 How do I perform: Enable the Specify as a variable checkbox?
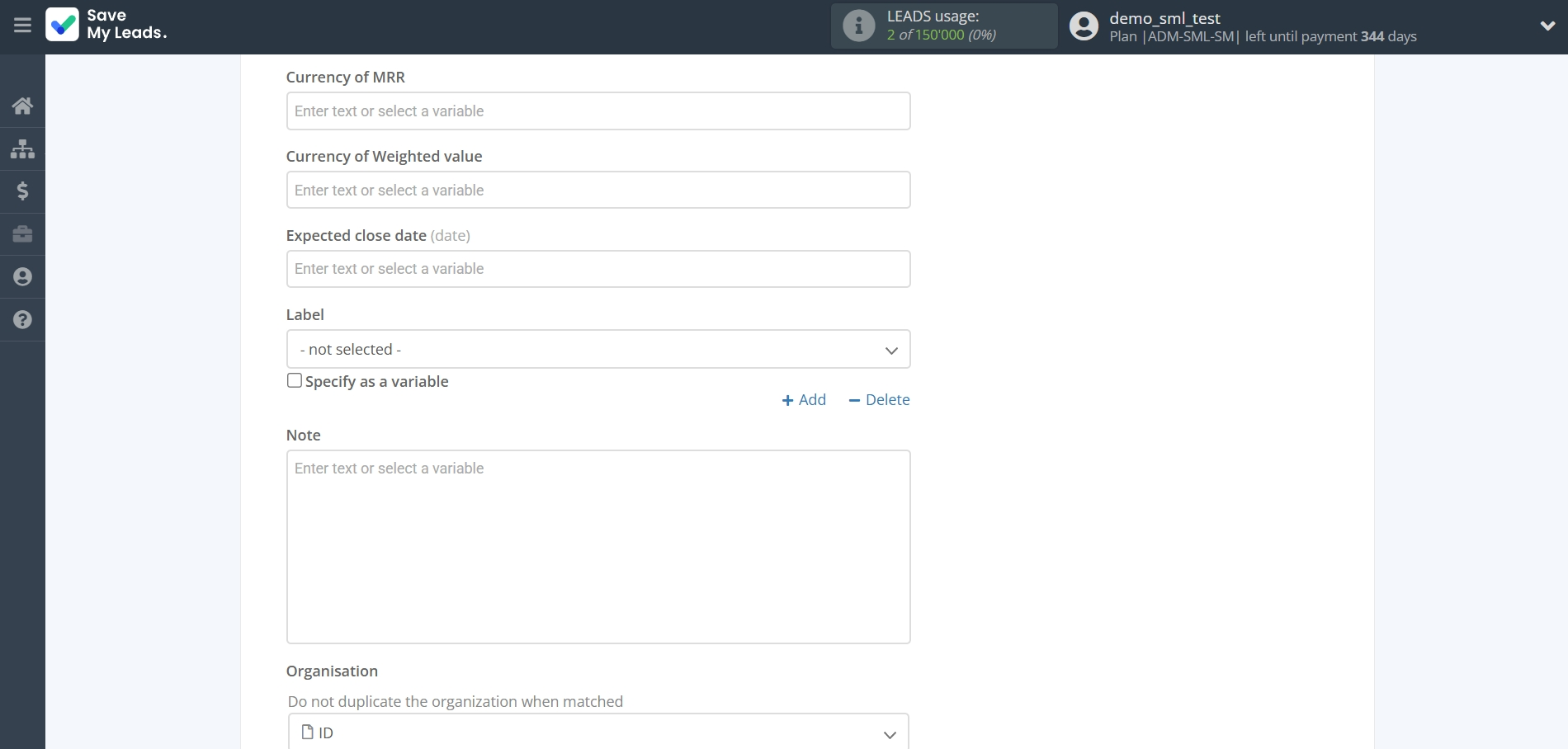[x=294, y=380]
